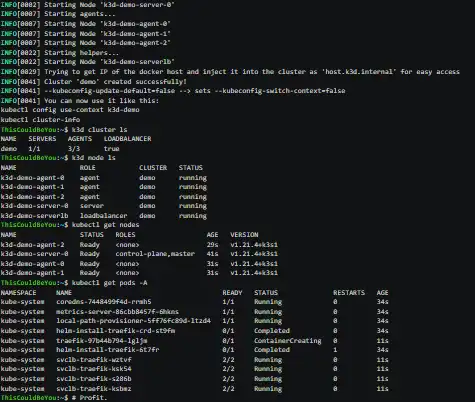Click 'kubectl config use-context k3d-demo' line
Image resolution: width=475 pixels, height=402 pixels.
click(x=70, y=110)
